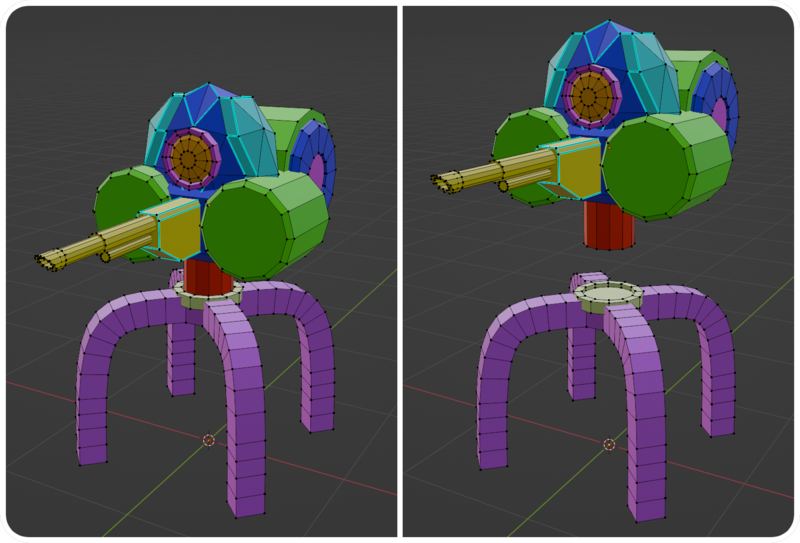Select the orange disc on the right model's dome
The image size is (800, 543).
tap(590, 98)
